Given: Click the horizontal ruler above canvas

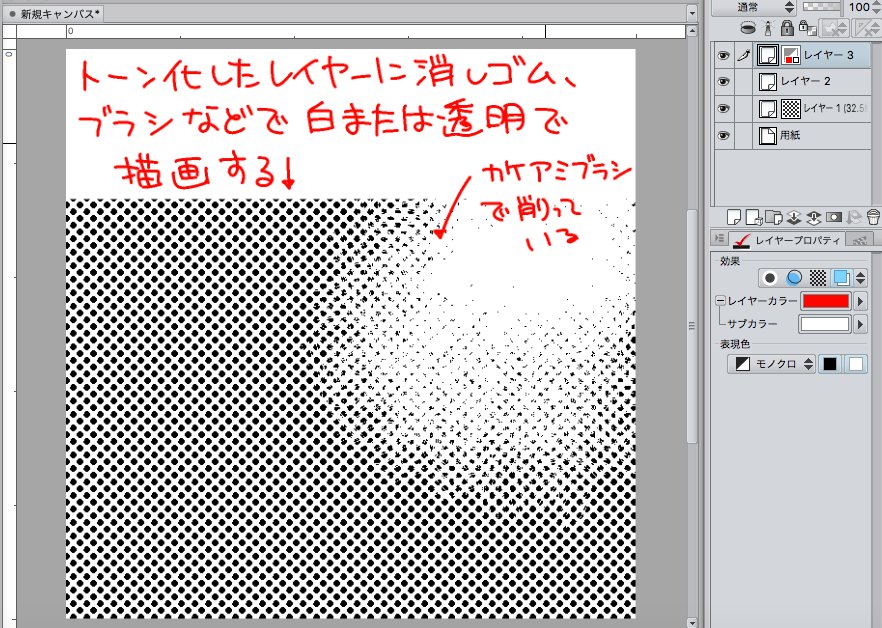Looking at the screenshot, I should point(351,32).
